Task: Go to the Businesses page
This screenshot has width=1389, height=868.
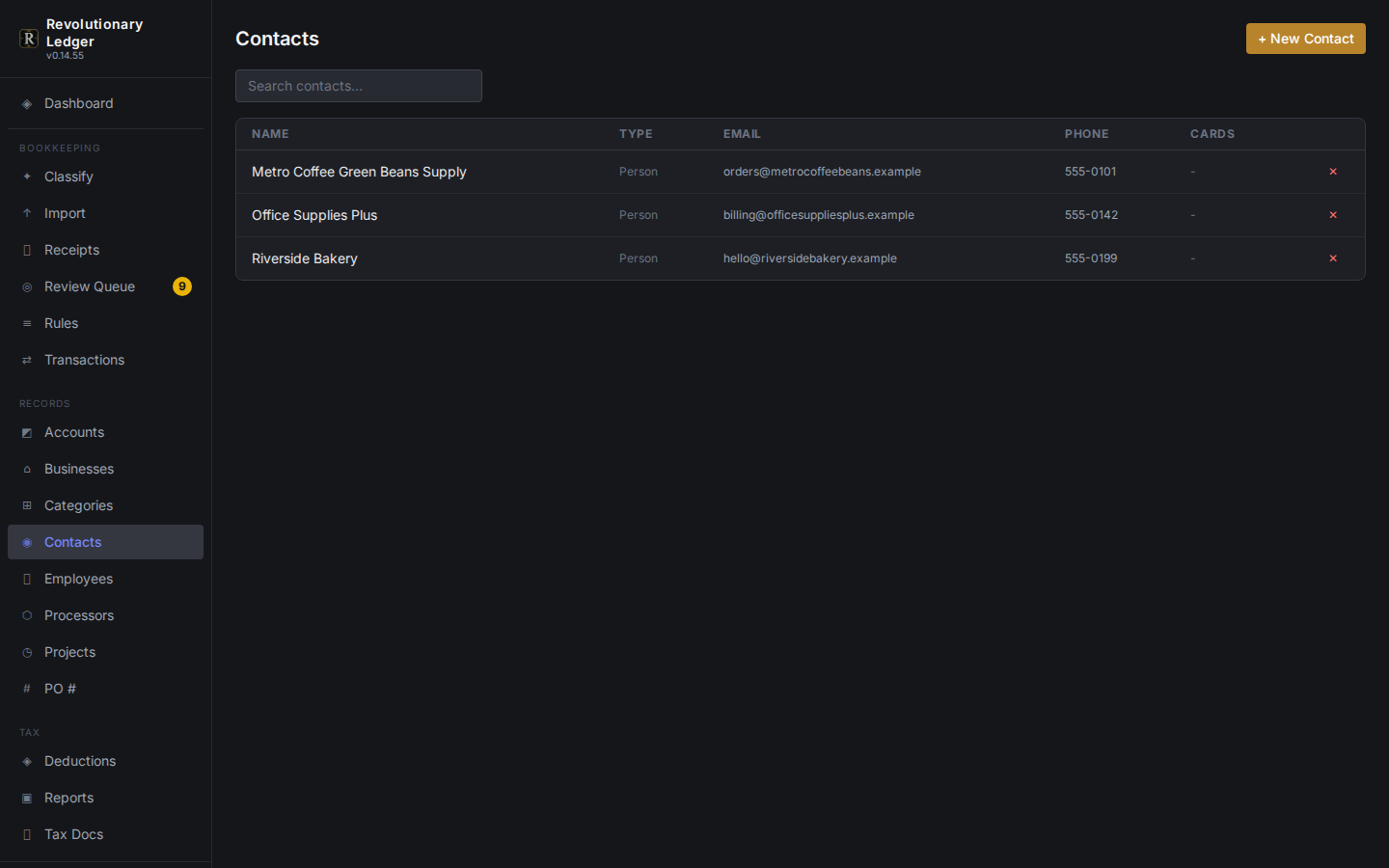Action: pyautogui.click(x=105, y=470)
